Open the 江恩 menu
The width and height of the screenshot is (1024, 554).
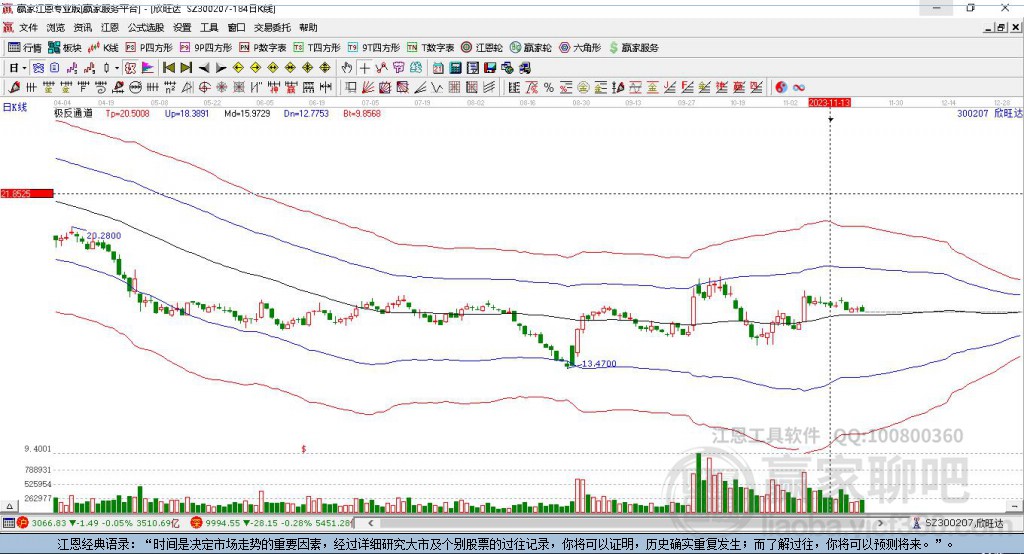point(110,27)
